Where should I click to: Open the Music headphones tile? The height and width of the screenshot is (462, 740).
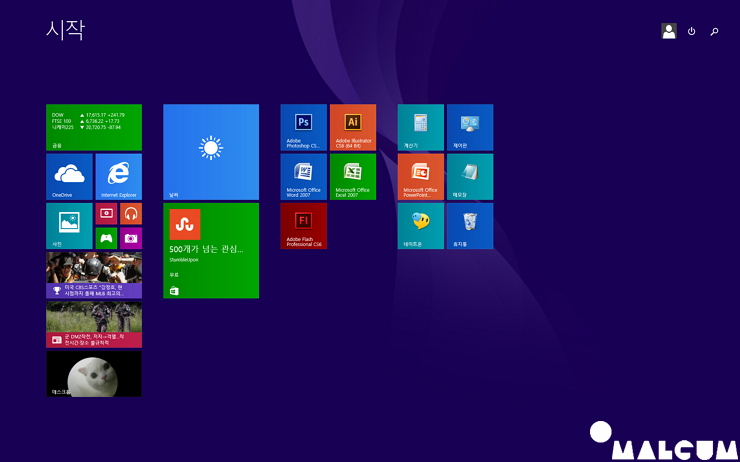click(131, 214)
